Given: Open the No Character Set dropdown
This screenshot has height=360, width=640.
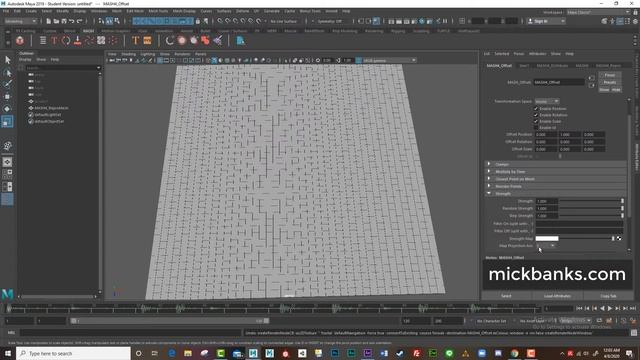Looking at the screenshot, I should tap(491, 321).
